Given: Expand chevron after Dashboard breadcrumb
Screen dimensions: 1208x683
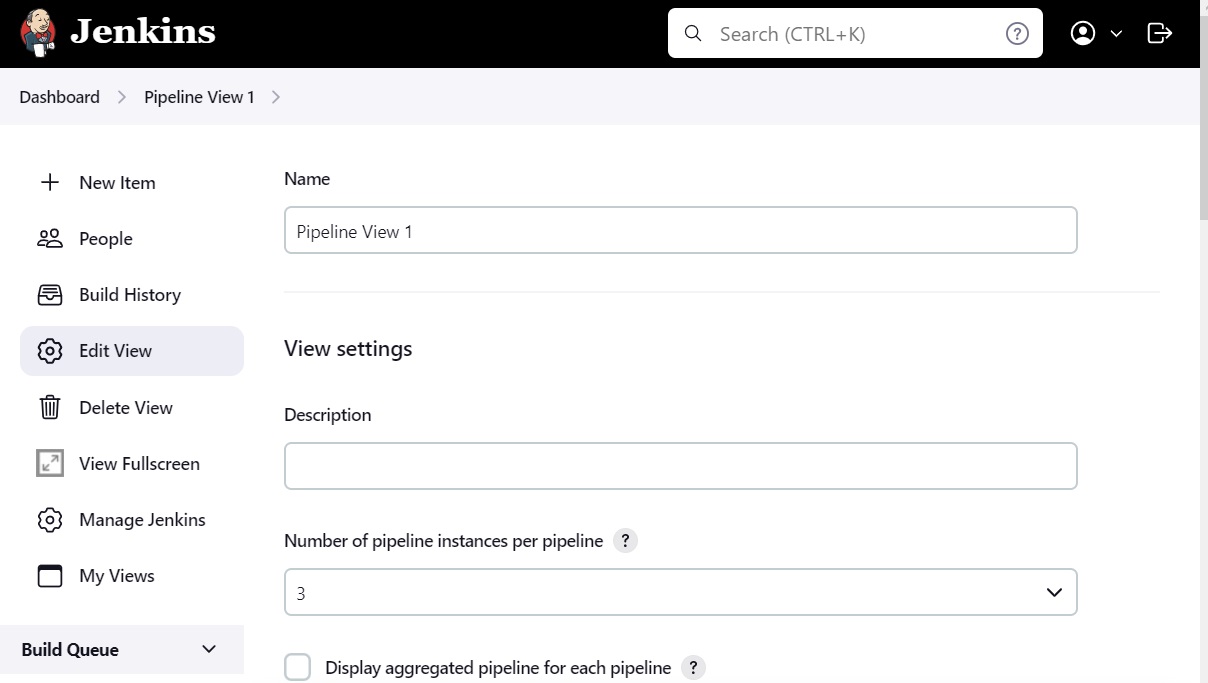Looking at the screenshot, I should pyautogui.click(x=122, y=97).
